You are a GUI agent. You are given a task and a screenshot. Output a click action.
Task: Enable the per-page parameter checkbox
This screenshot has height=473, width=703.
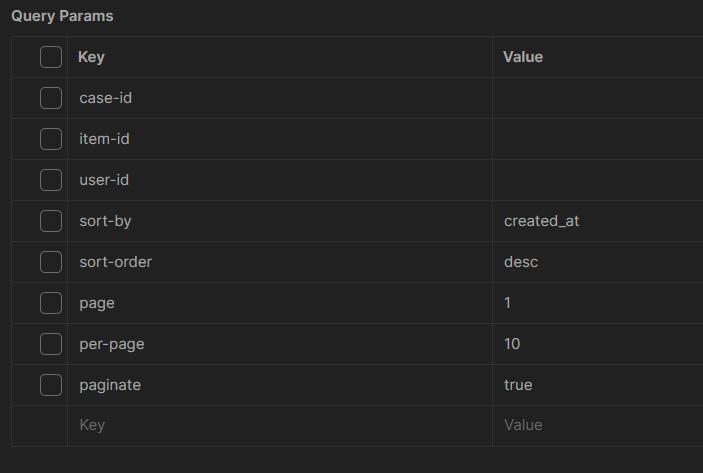point(51,344)
